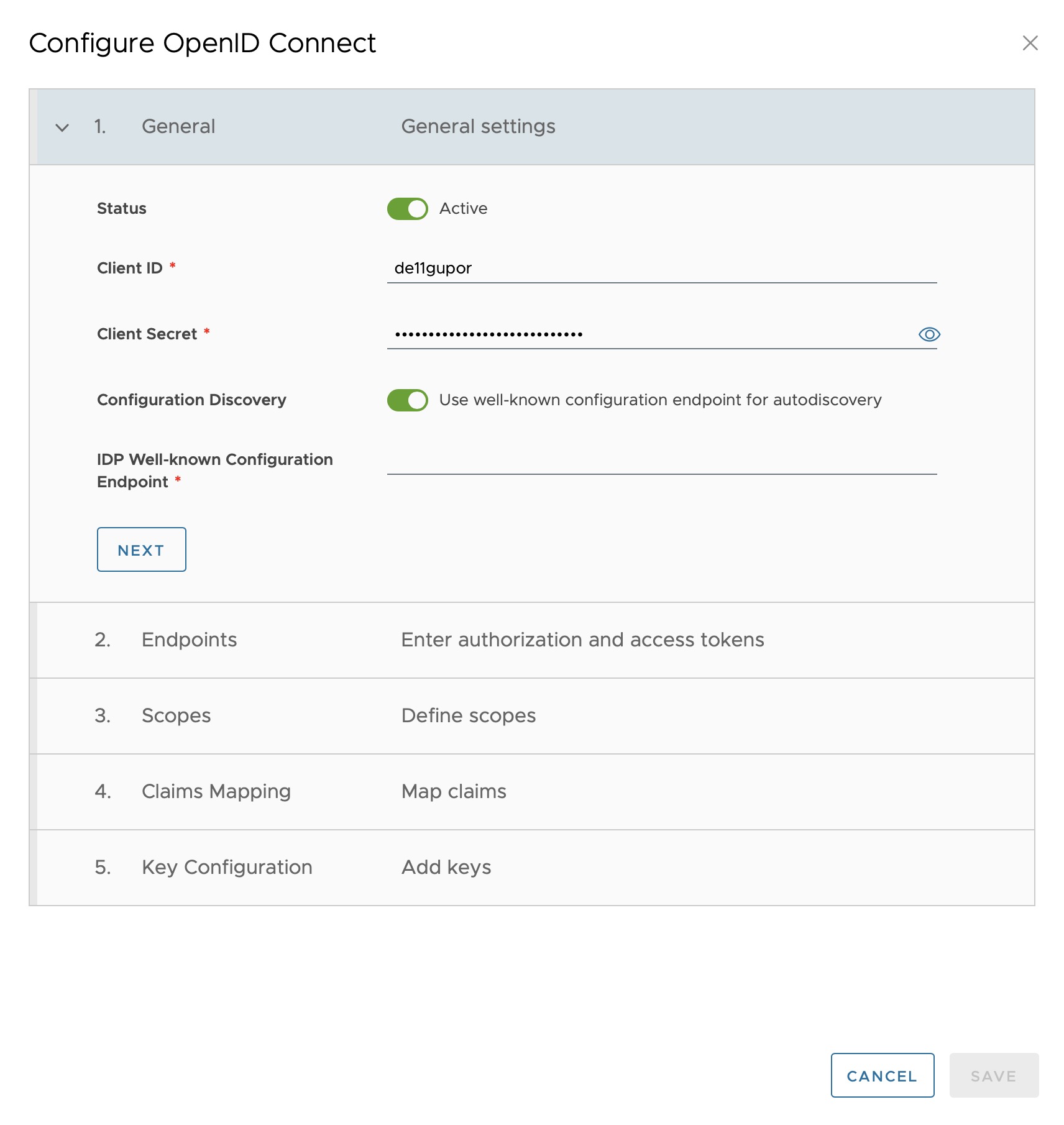Click the 'Add keys' description
The width and height of the screenshot is (1064, 1125).
(x=446, y=868)
